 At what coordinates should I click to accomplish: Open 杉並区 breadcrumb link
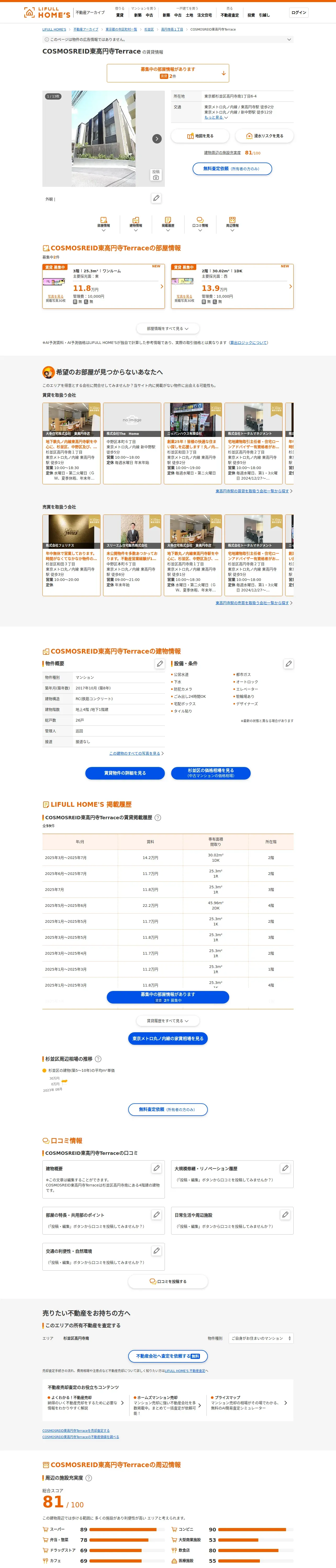149,29
